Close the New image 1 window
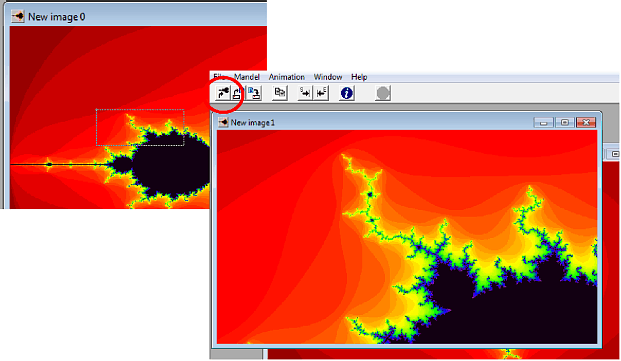621x361 pixels. click(x=586, y=123)
